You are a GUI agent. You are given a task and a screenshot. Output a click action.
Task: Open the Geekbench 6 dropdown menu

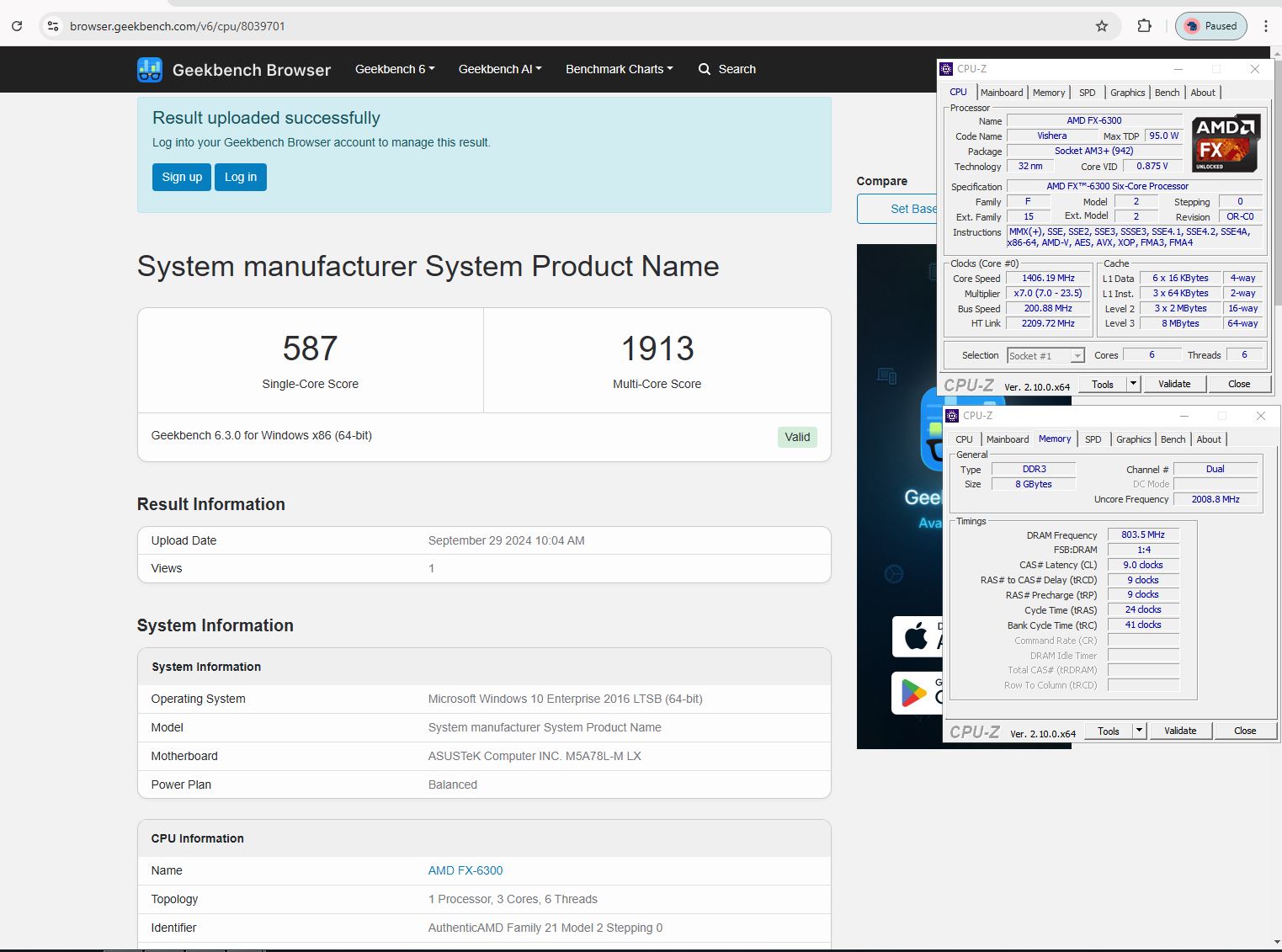click(395, 69)
